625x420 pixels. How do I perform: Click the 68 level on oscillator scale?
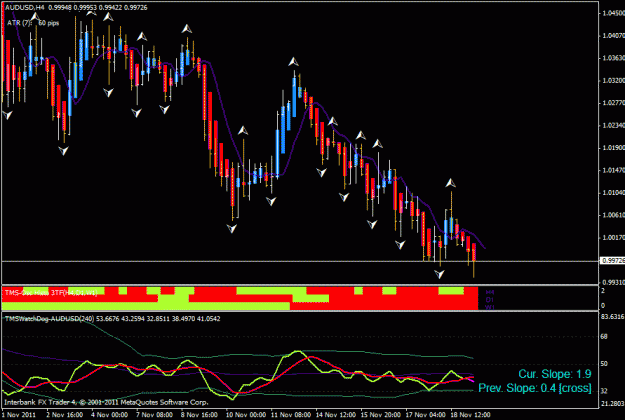(605, 337)
